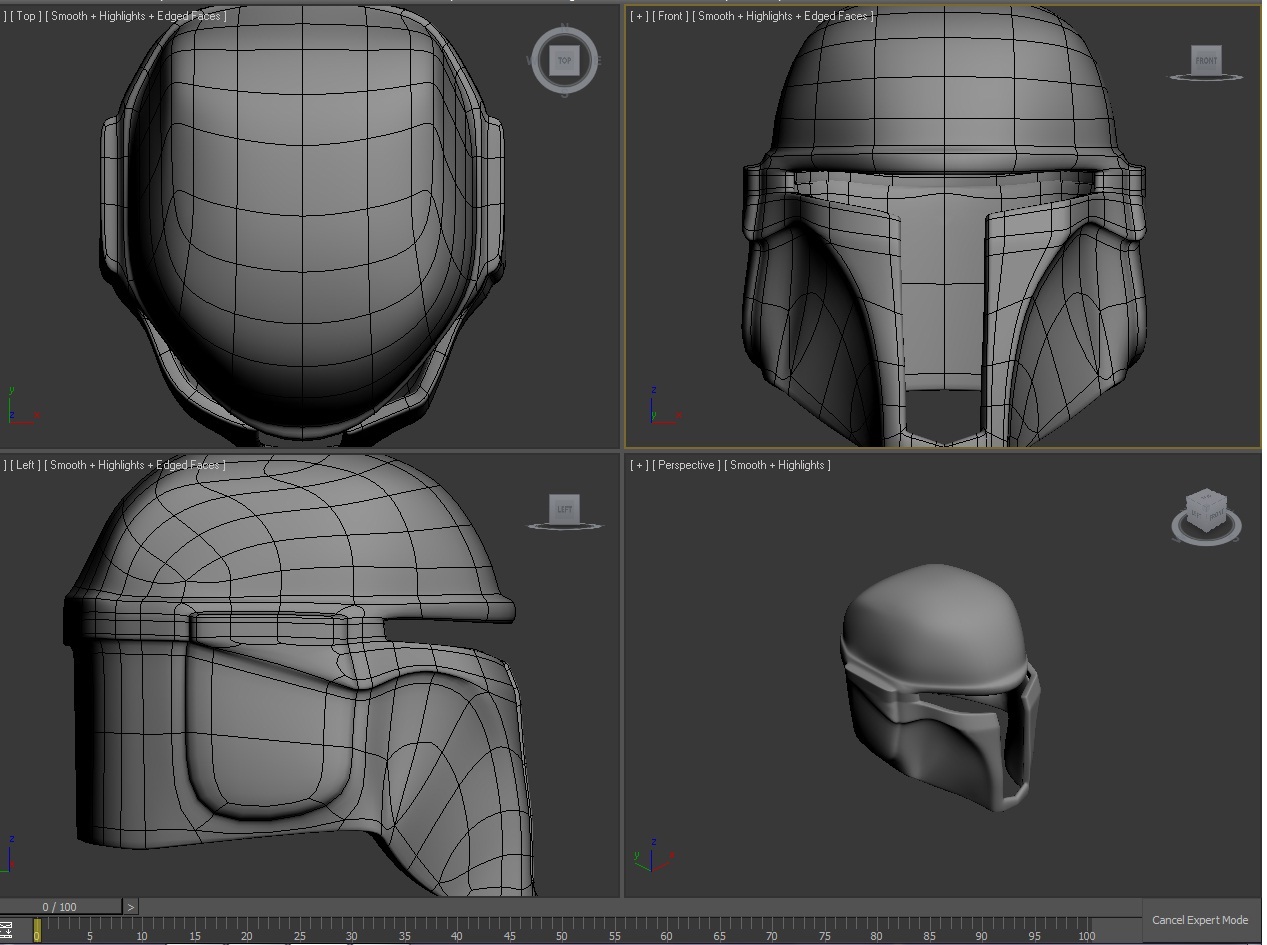Open the Top viewport shading label menu
Viewport: 1267px width, 945px height.
(x=135, y=16)
